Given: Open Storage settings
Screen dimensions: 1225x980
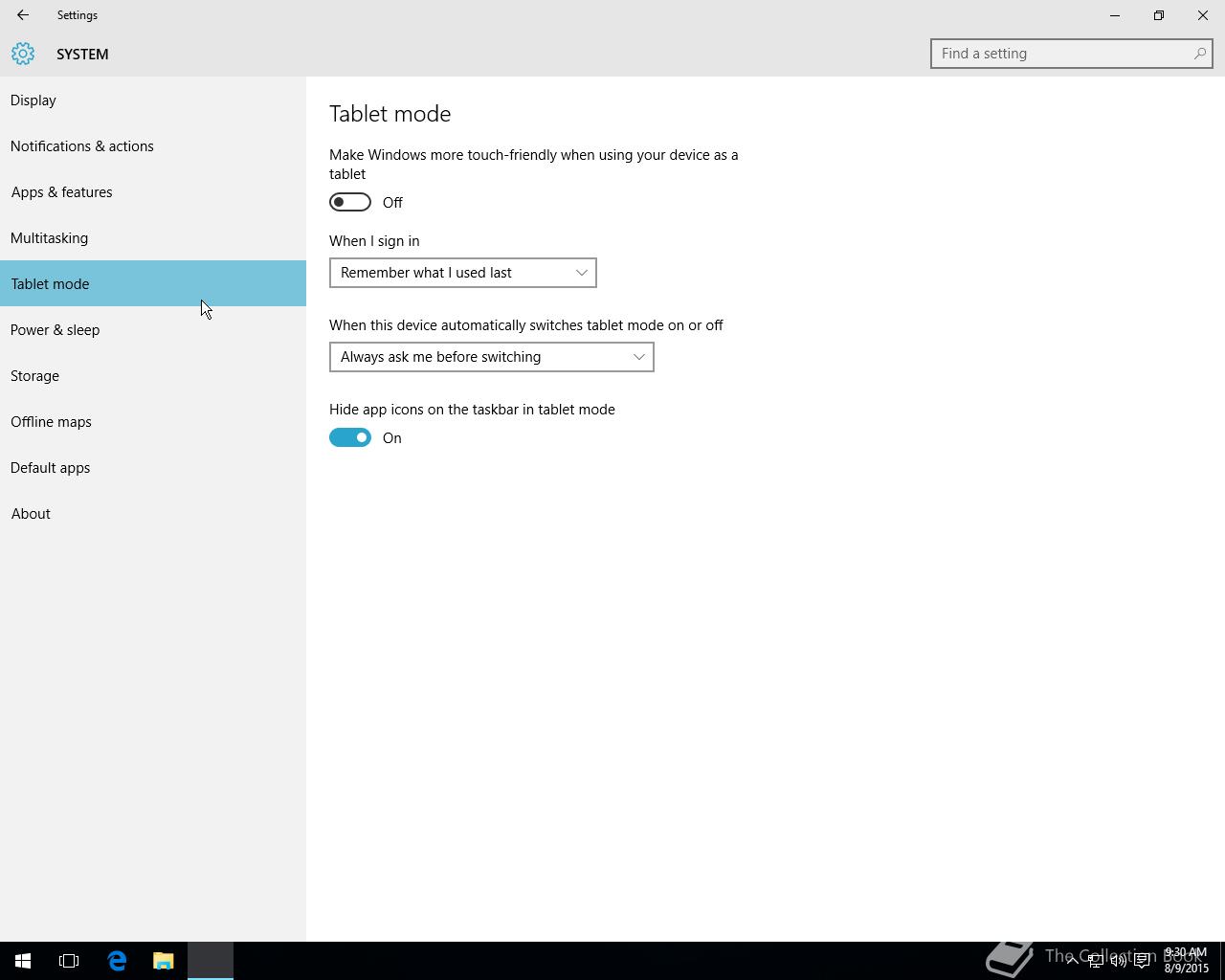Looking at the screenshot, I should (x=153, y=376).
